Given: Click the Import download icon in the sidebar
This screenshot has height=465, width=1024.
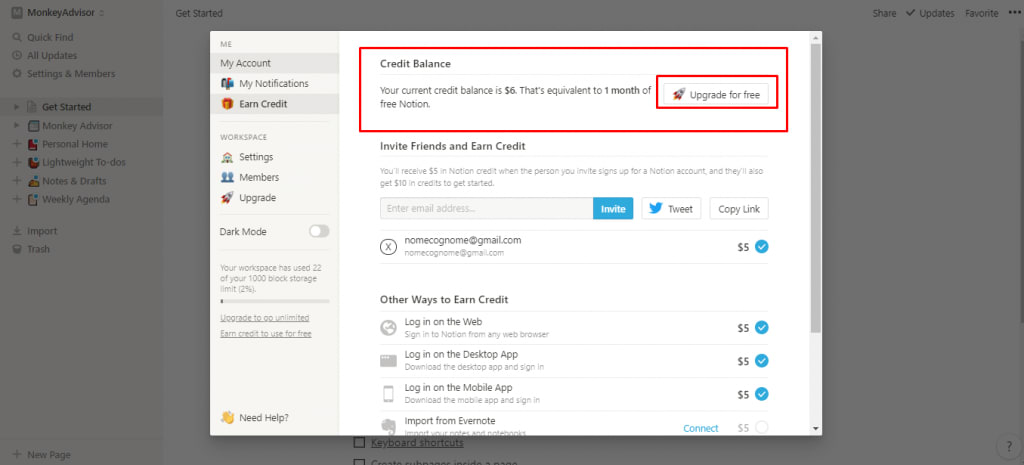Looking at the screenshot, I should coord(18,231).
